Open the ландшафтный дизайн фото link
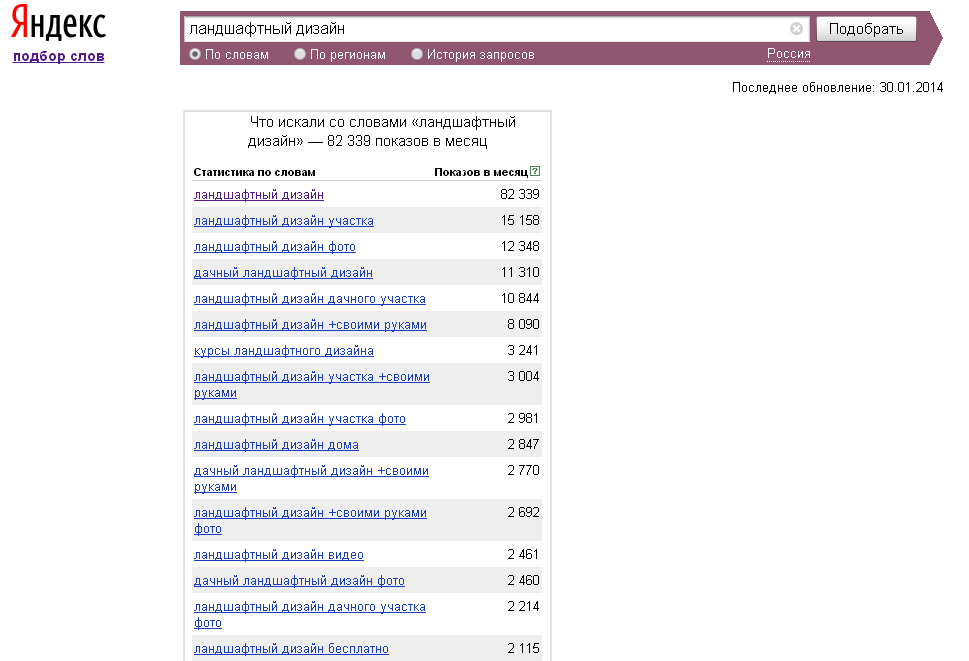Image resolution: width=969 pixels, height=661 pixels. pyautogui.click(x=275, y=246)
